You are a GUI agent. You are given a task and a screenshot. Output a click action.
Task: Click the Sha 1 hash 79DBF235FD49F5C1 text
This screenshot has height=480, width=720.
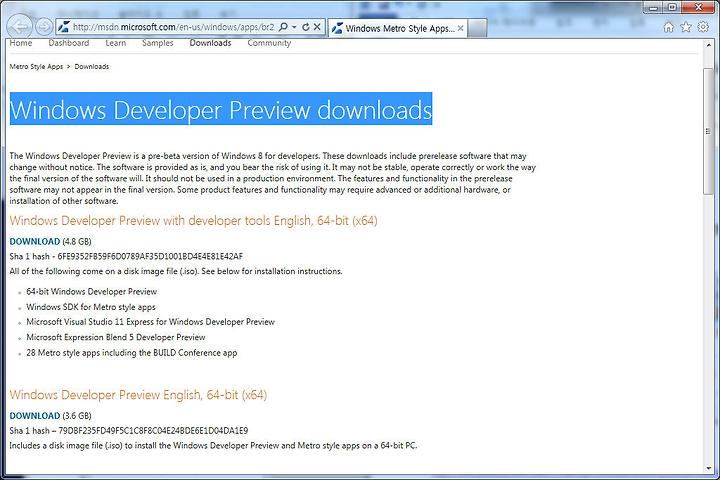[129, 430]
